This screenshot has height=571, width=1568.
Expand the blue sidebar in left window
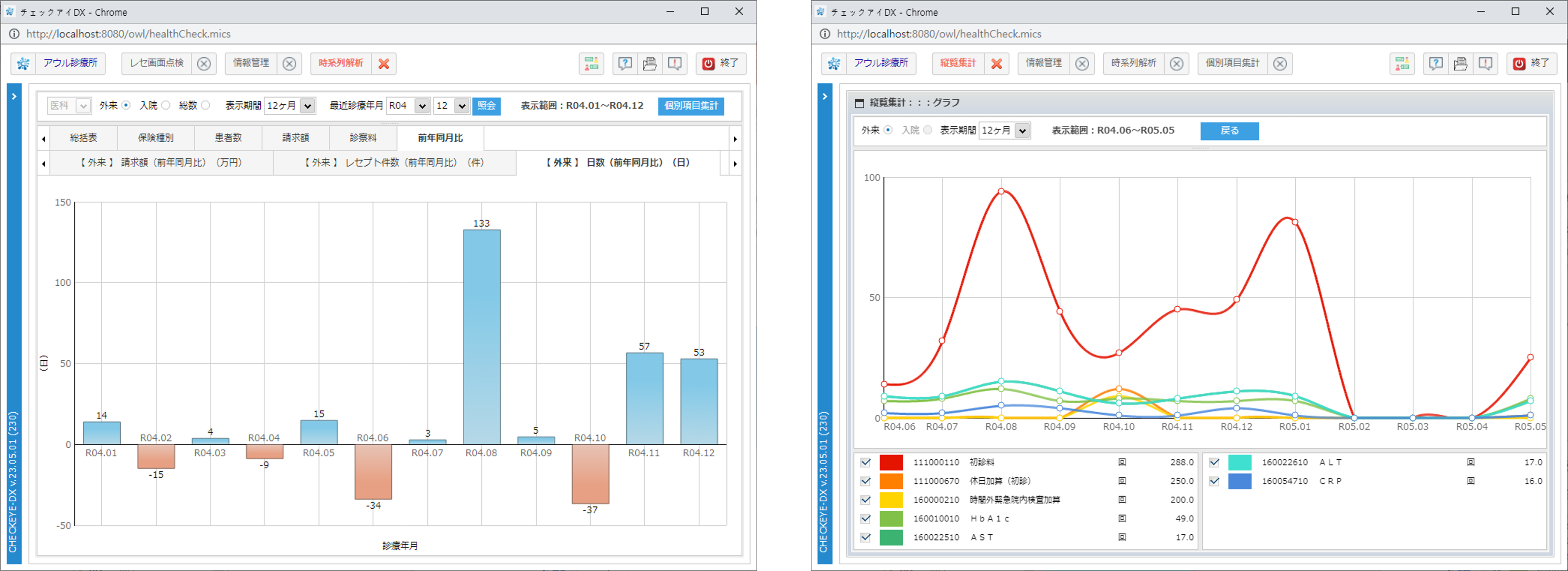(14, 96)
